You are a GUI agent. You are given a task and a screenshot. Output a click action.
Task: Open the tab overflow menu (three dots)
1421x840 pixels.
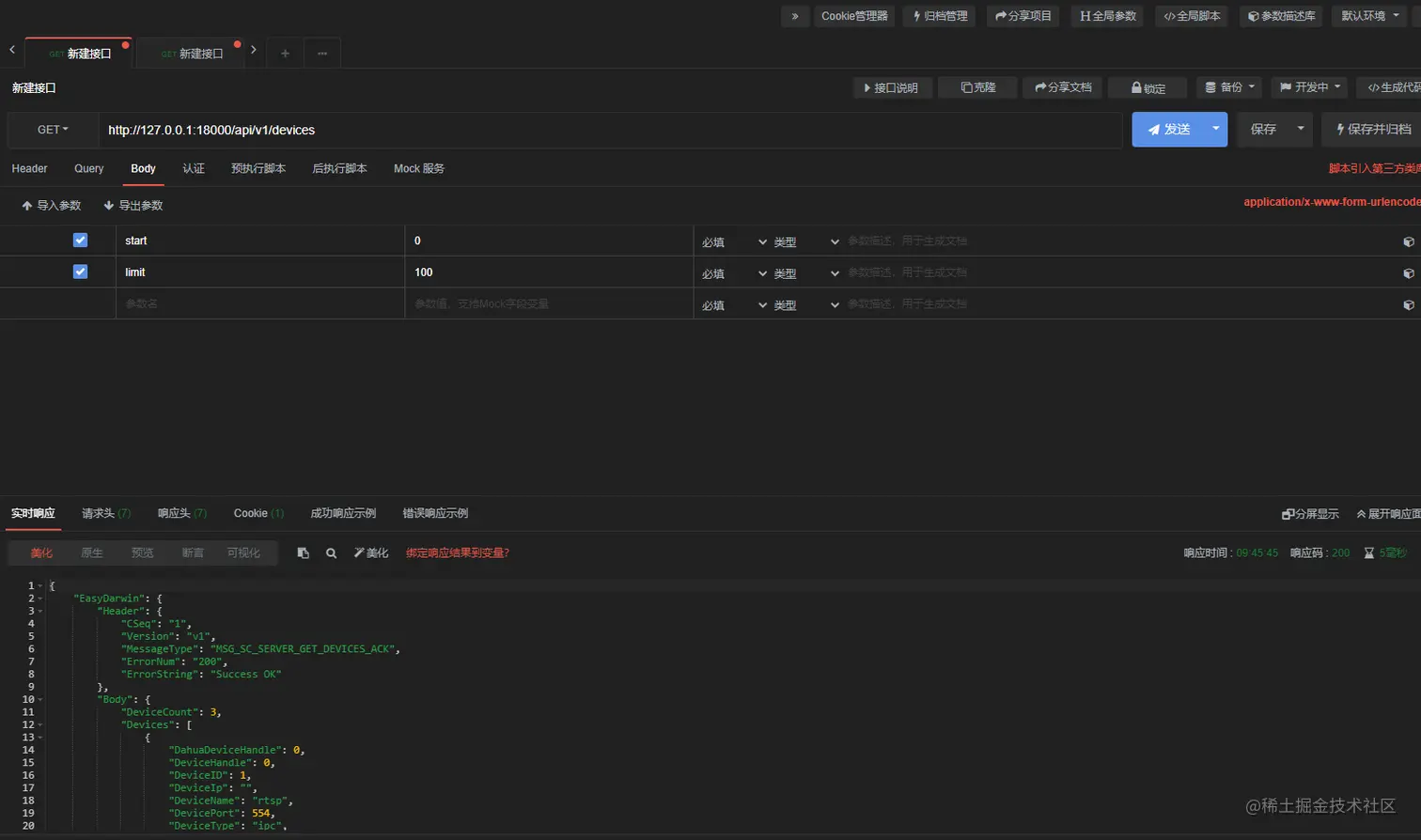tap(322, 54)
